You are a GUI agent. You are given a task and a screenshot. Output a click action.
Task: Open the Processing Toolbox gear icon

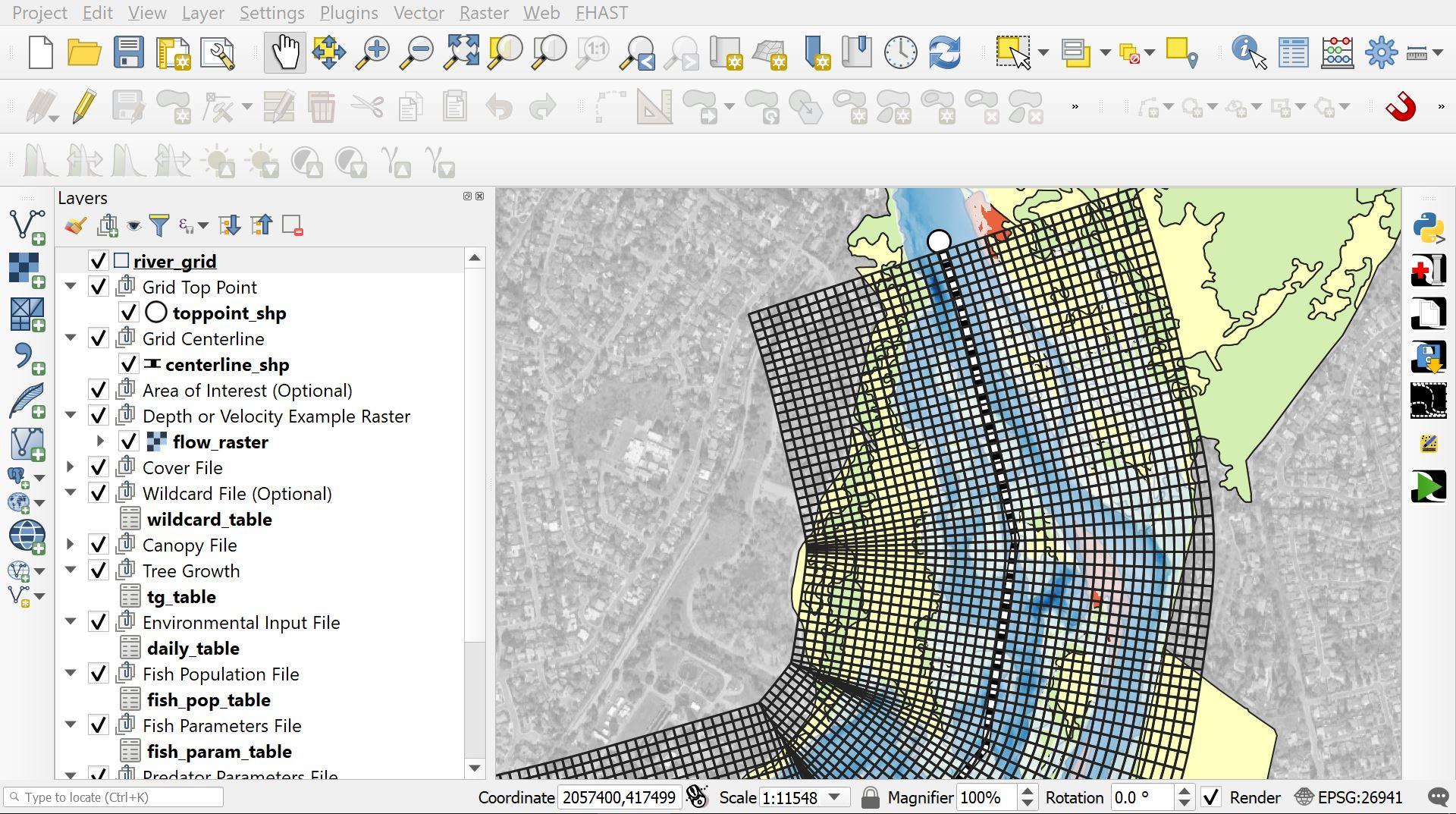tap(1381, 53)
